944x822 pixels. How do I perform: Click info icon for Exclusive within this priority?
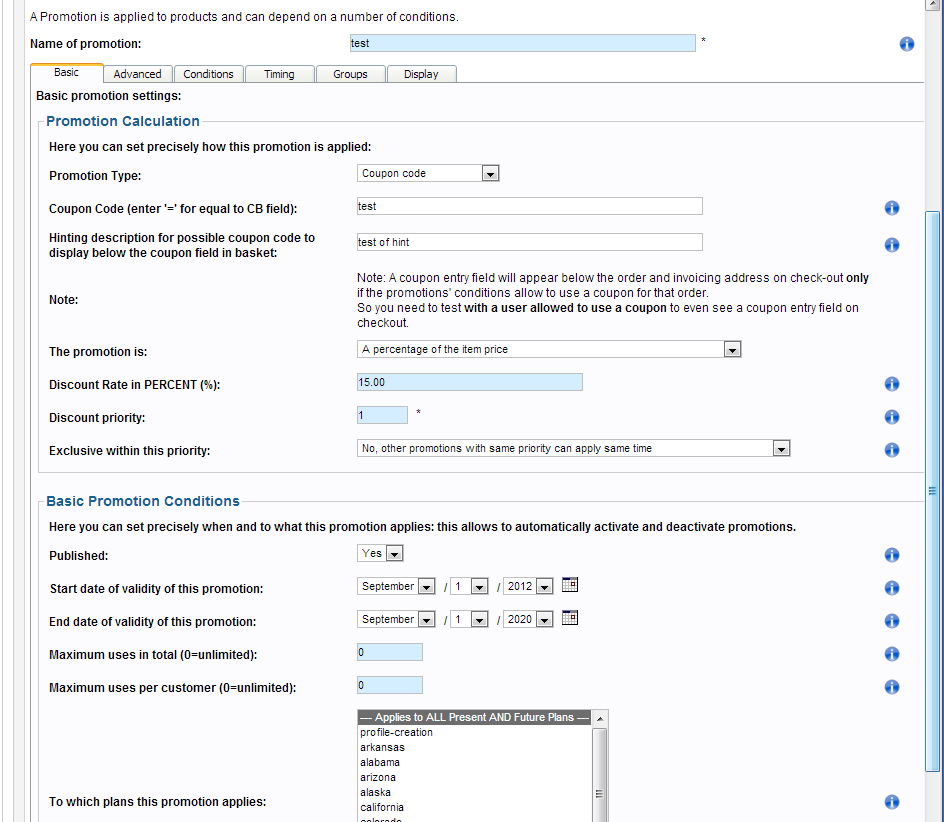(892, 450)
